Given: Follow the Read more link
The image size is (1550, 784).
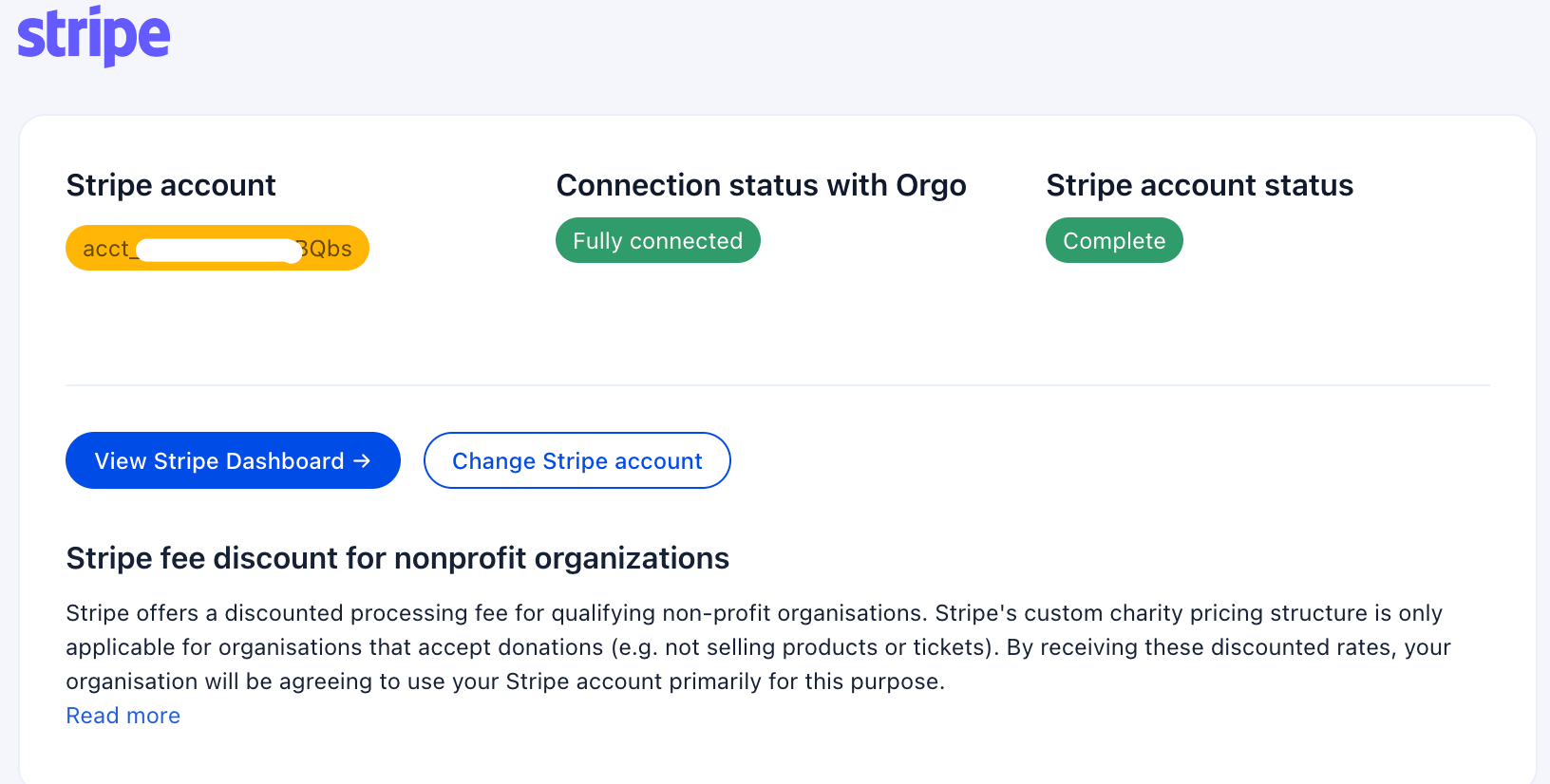Looking at the screenshot, I should click(123, 716).
